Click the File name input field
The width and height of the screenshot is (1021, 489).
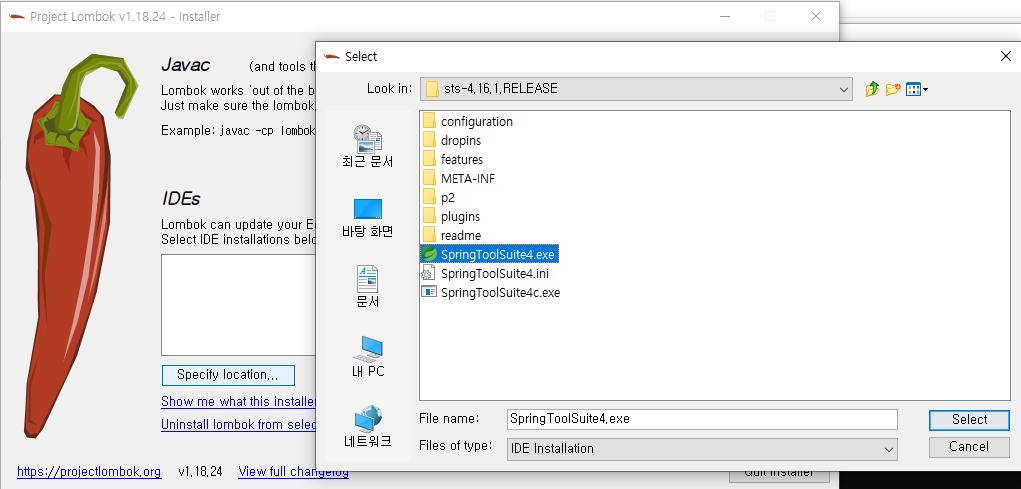702,419
